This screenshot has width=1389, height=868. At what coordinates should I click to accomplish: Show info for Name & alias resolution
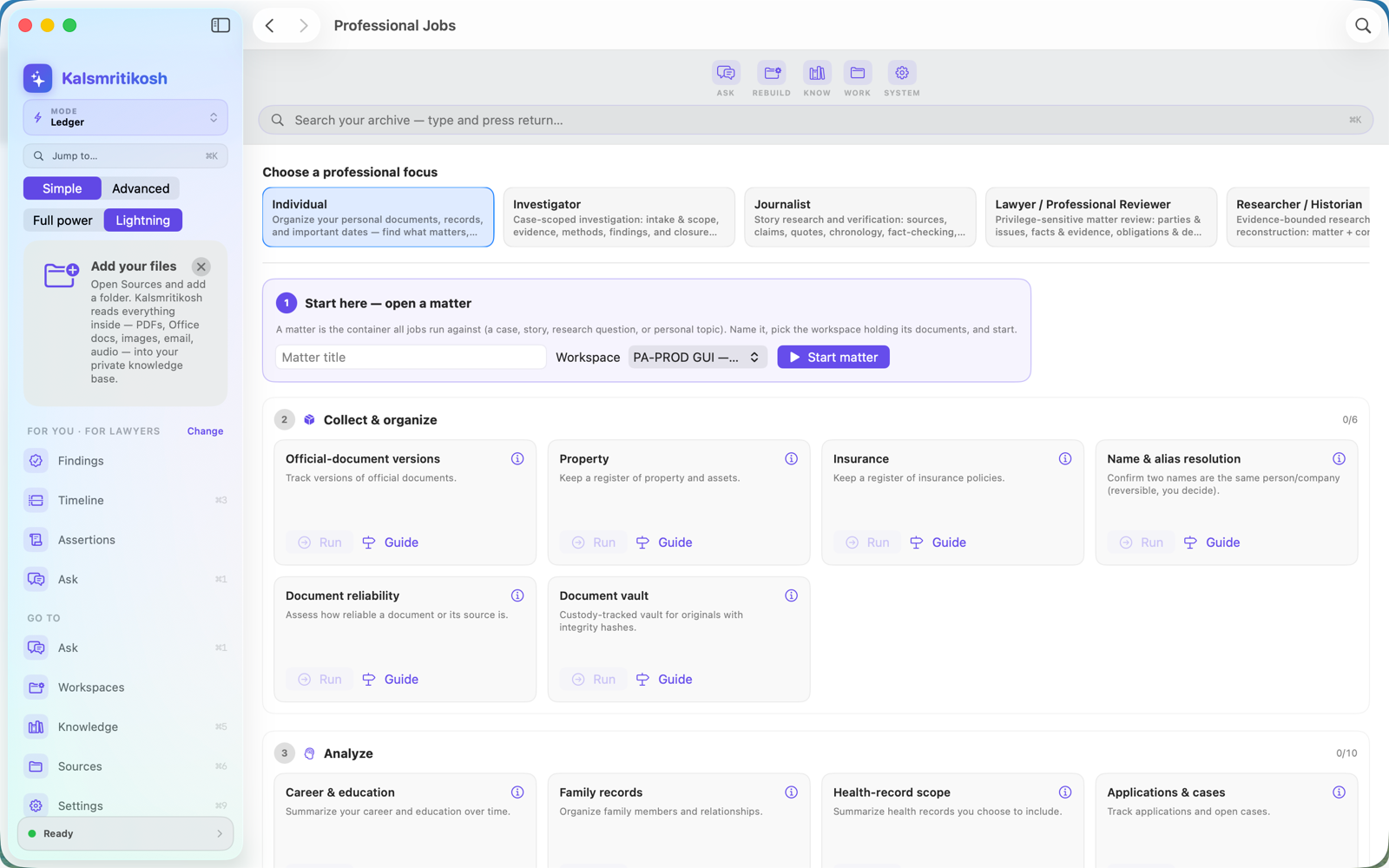coord(1339,458)
